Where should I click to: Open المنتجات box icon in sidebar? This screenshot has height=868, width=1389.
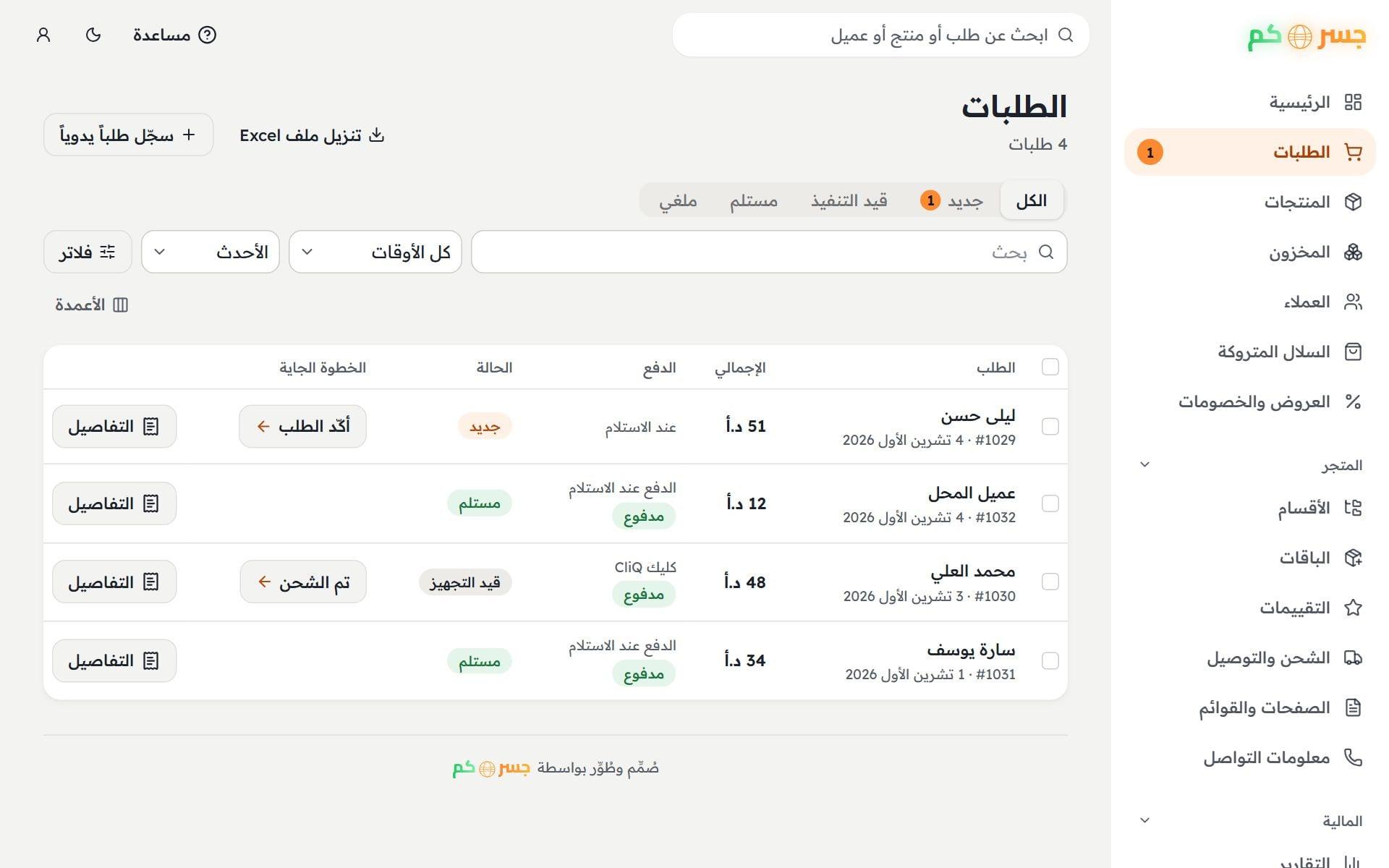(x=1353, y=202)
